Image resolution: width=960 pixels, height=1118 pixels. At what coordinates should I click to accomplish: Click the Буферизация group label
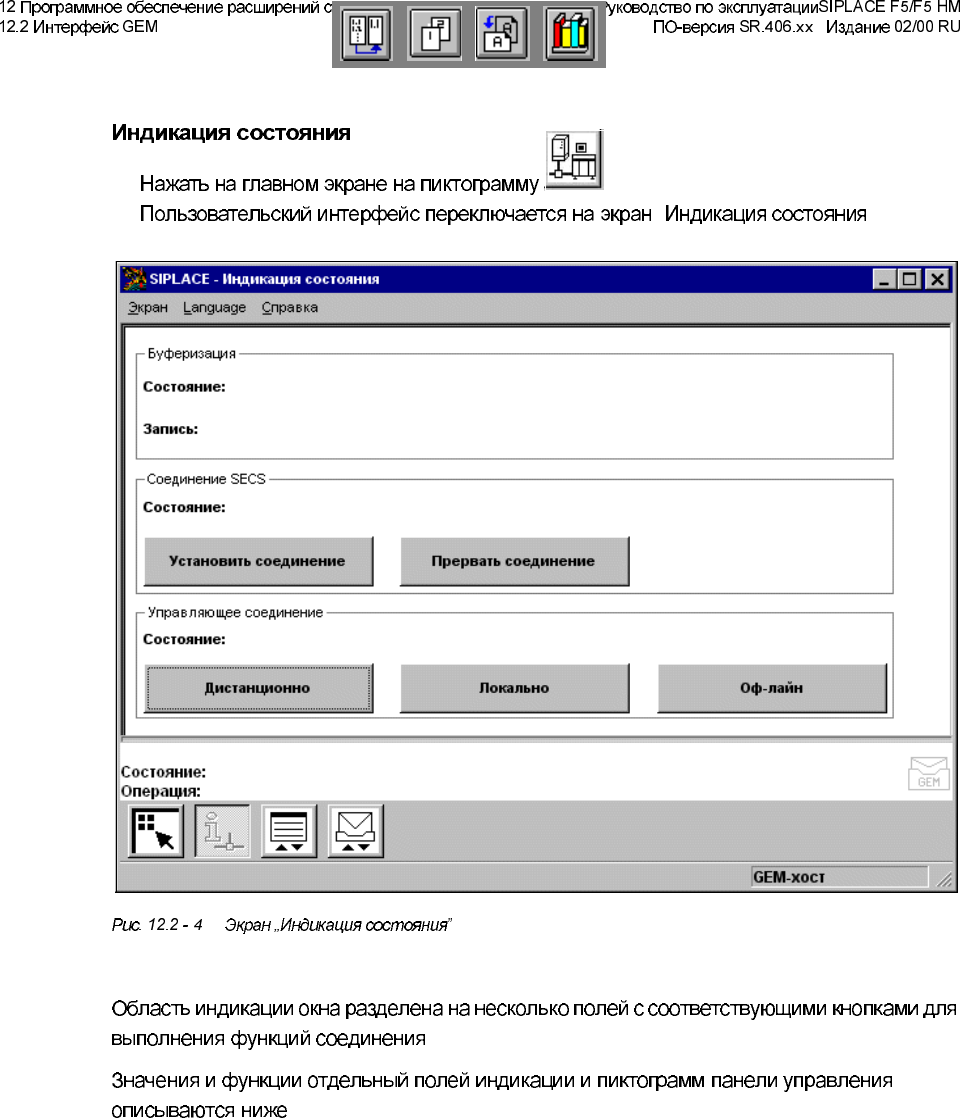(x=191, y=354)
